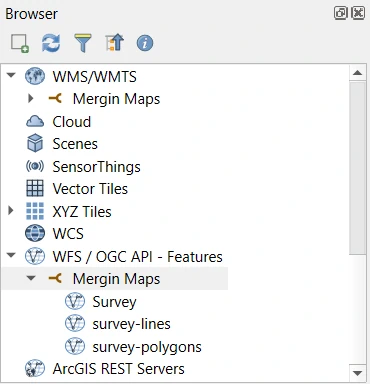Collapse the WFS / OGC API - Features node
This screenshot has height=384, width=370.
[x=11, y=255]
